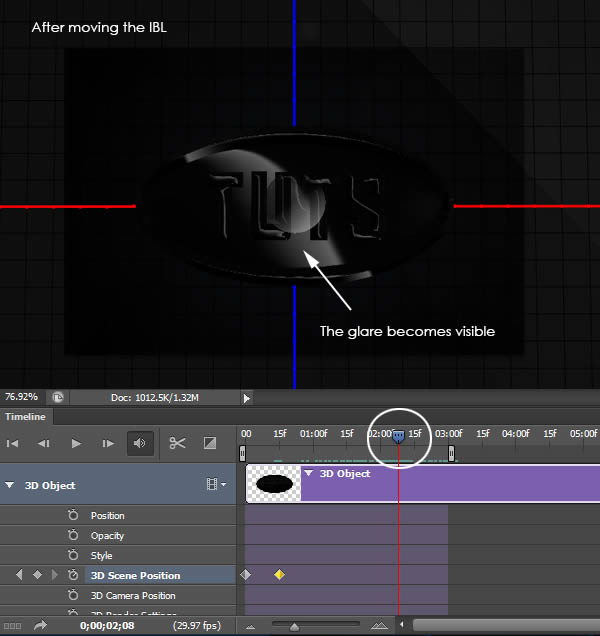Screen dimensions: 600x636
Task: Play the timeline animation
Action: tap(76, 443)
